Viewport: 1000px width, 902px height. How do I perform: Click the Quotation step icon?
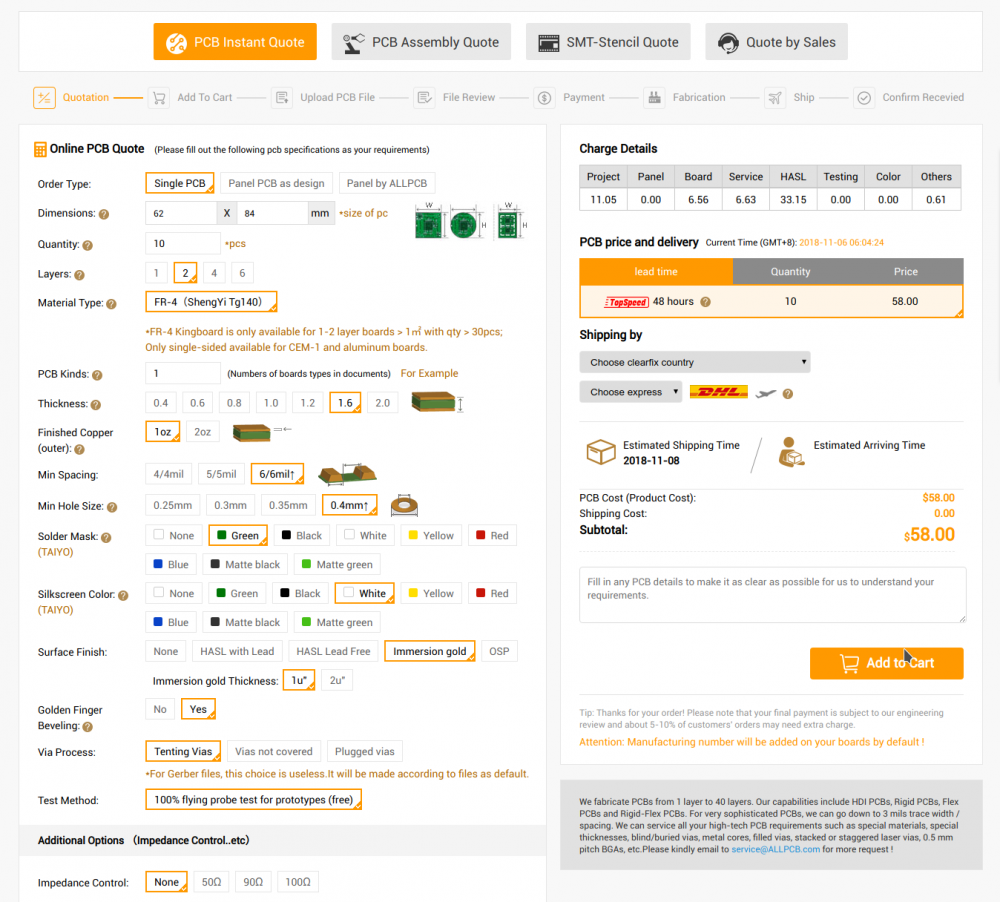tap(44, 98)
